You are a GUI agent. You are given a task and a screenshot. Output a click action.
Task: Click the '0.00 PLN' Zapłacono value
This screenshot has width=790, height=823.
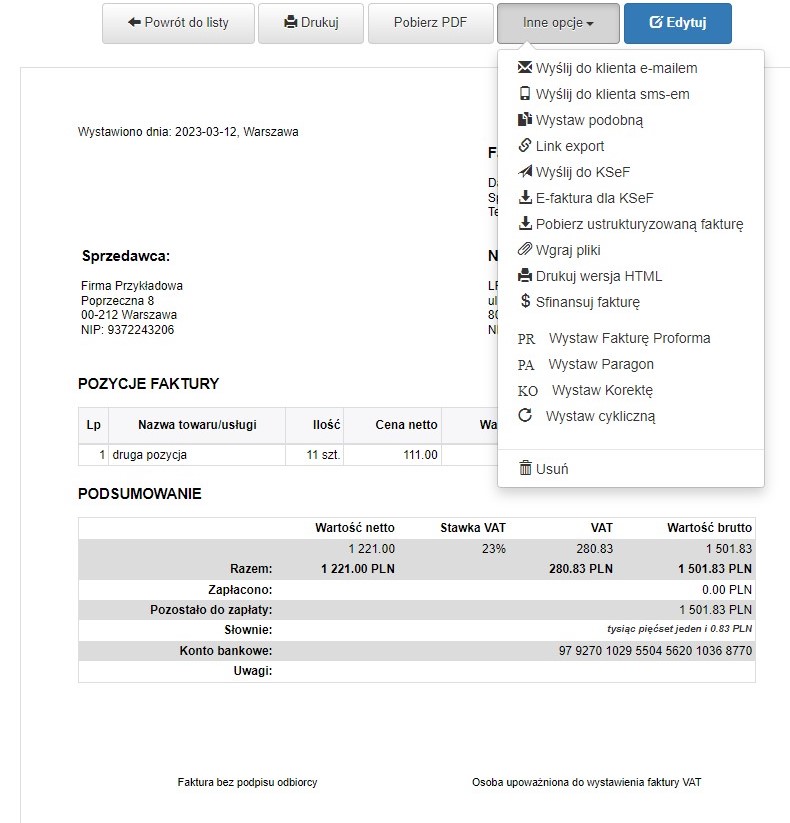[726, 590]
